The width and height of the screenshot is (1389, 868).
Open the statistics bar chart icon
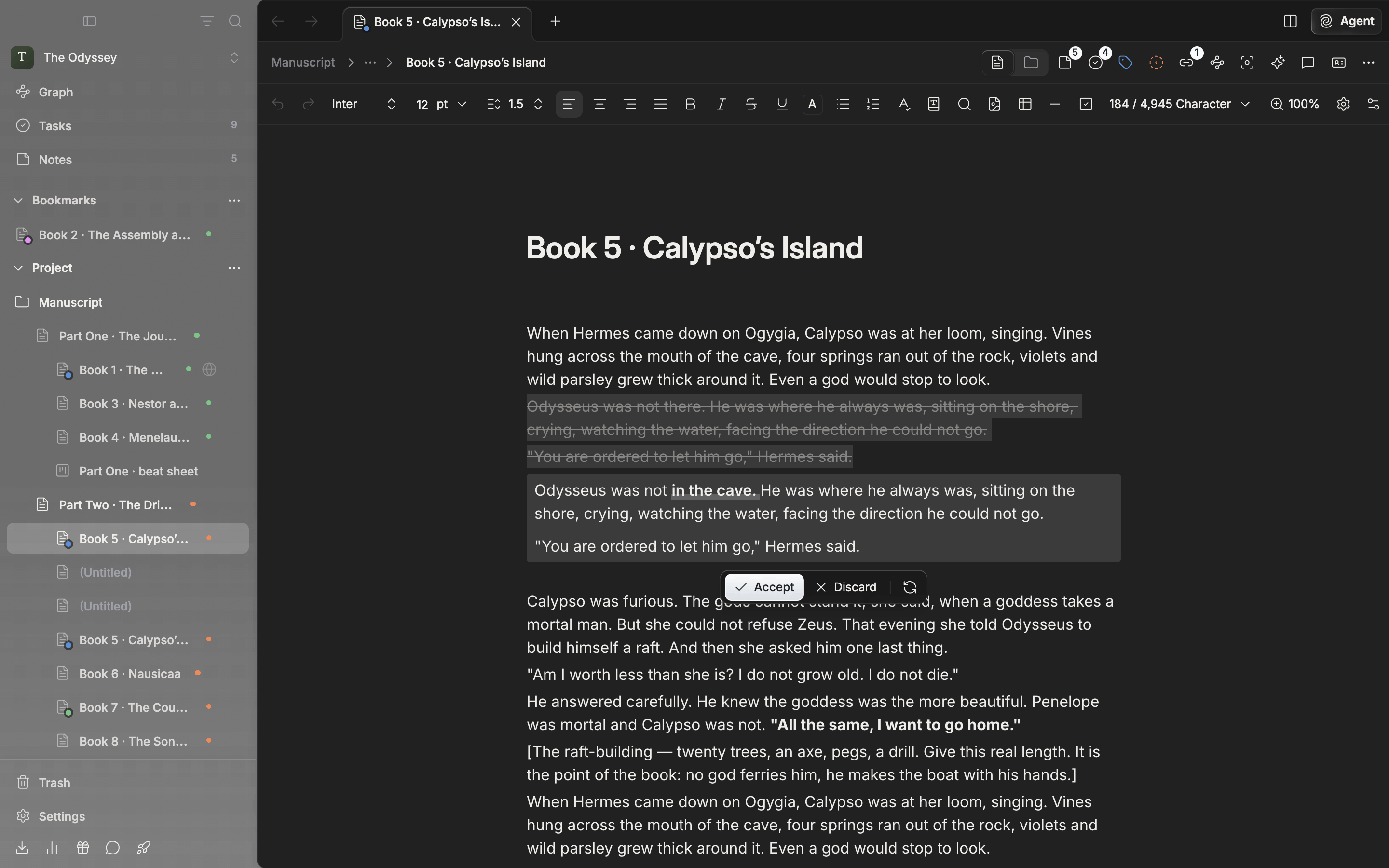pyautogui.click(x=52, y=847)
